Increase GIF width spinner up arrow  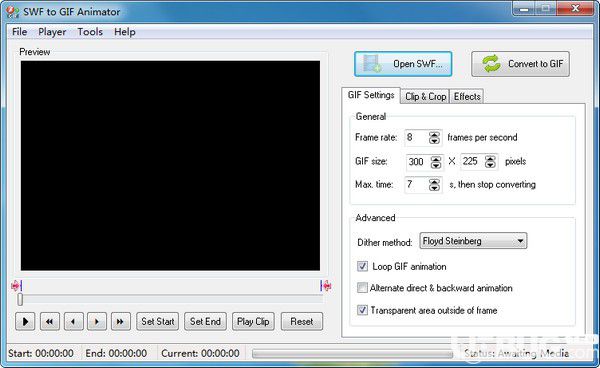pyautogui.click(x=435, y=158)
